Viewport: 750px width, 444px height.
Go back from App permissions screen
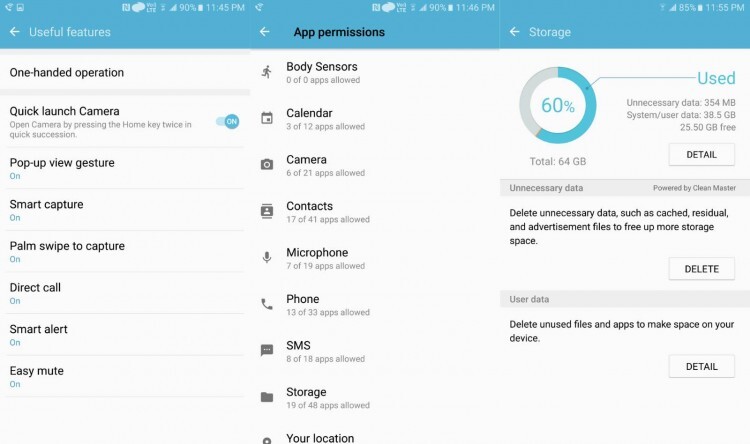(265, 32)
